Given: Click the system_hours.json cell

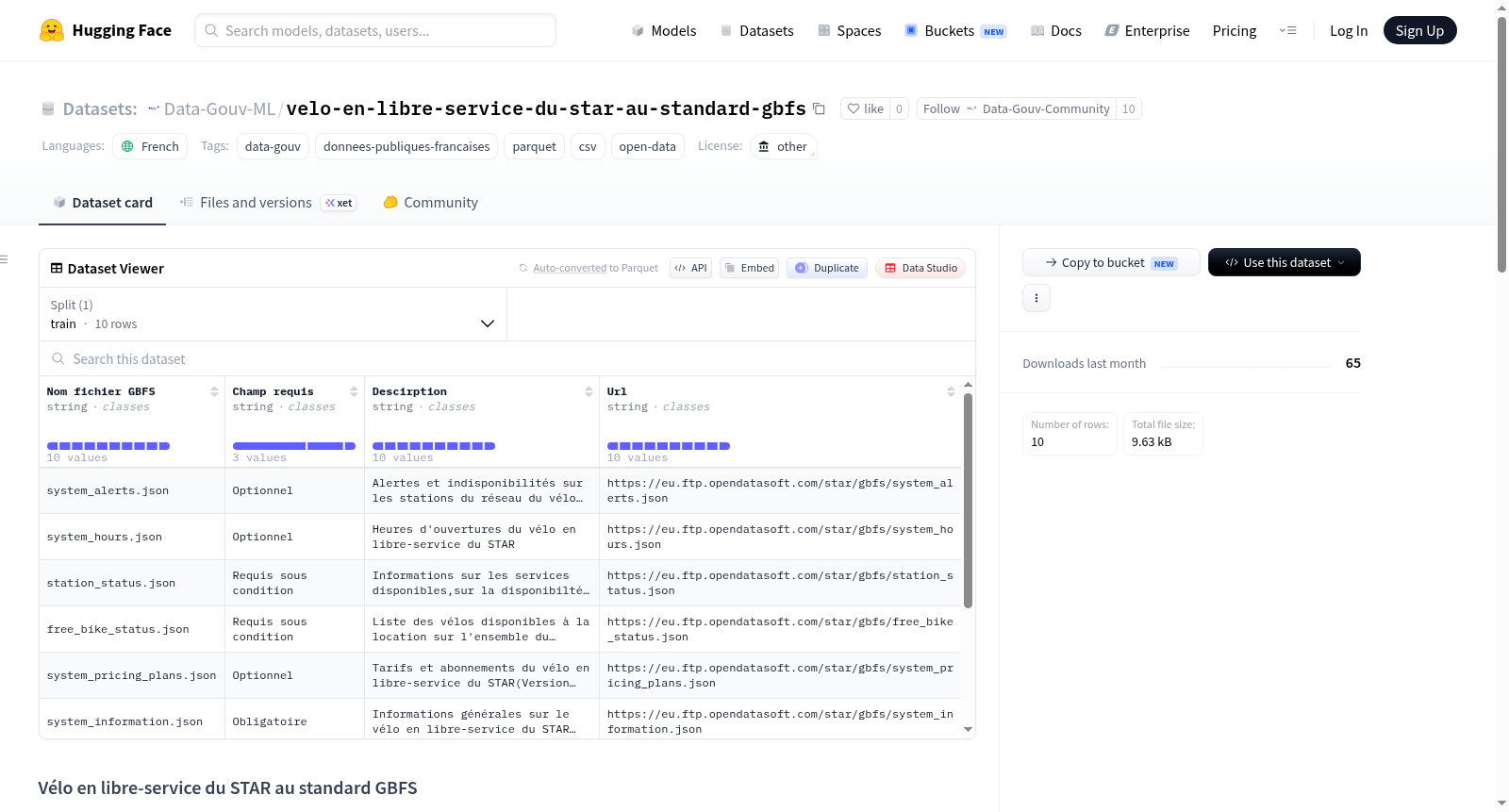Looking at the screenshot, I should (x=132, y=538).
